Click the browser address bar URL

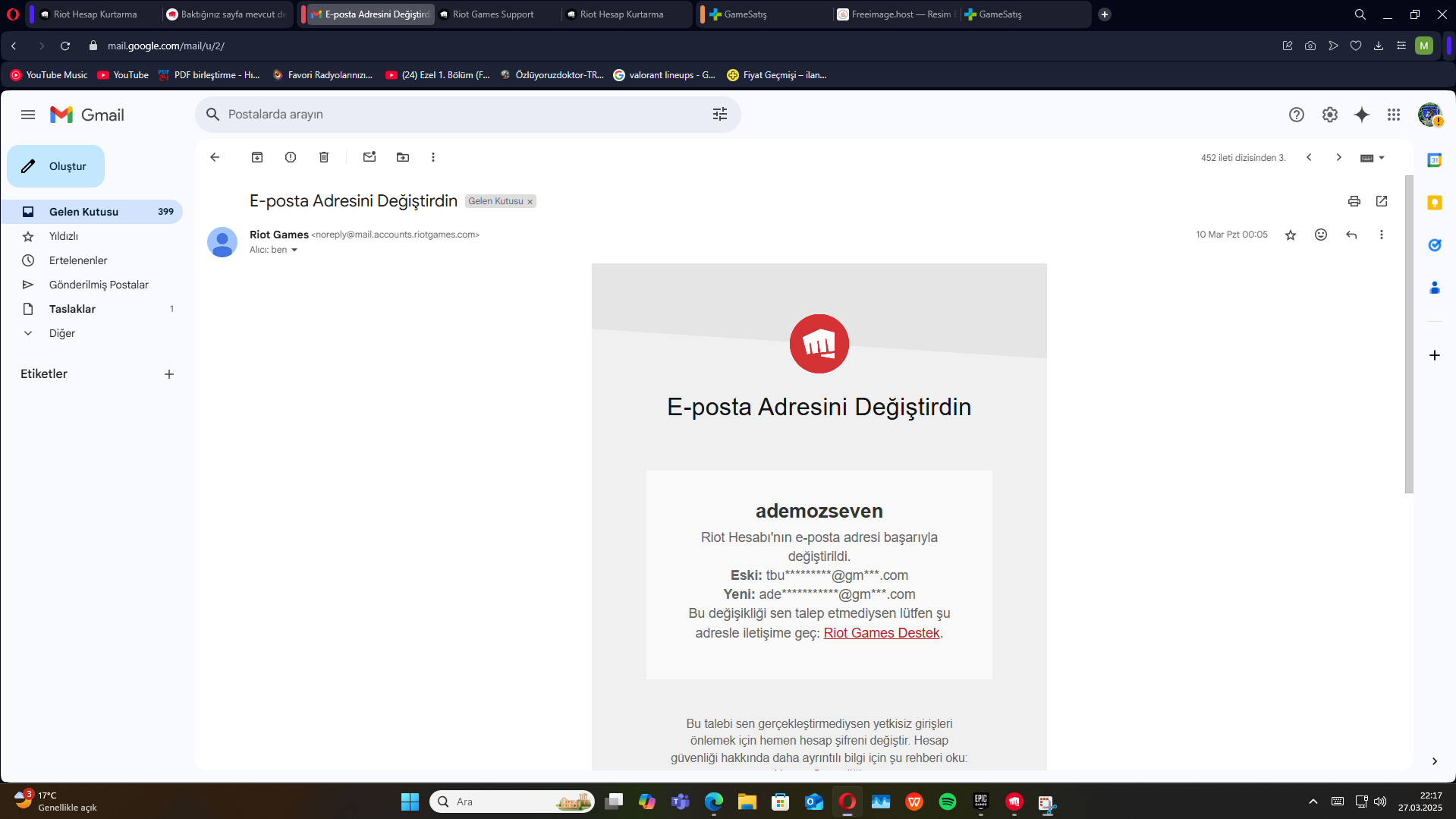pyautogui.click(x=166, y=46)
